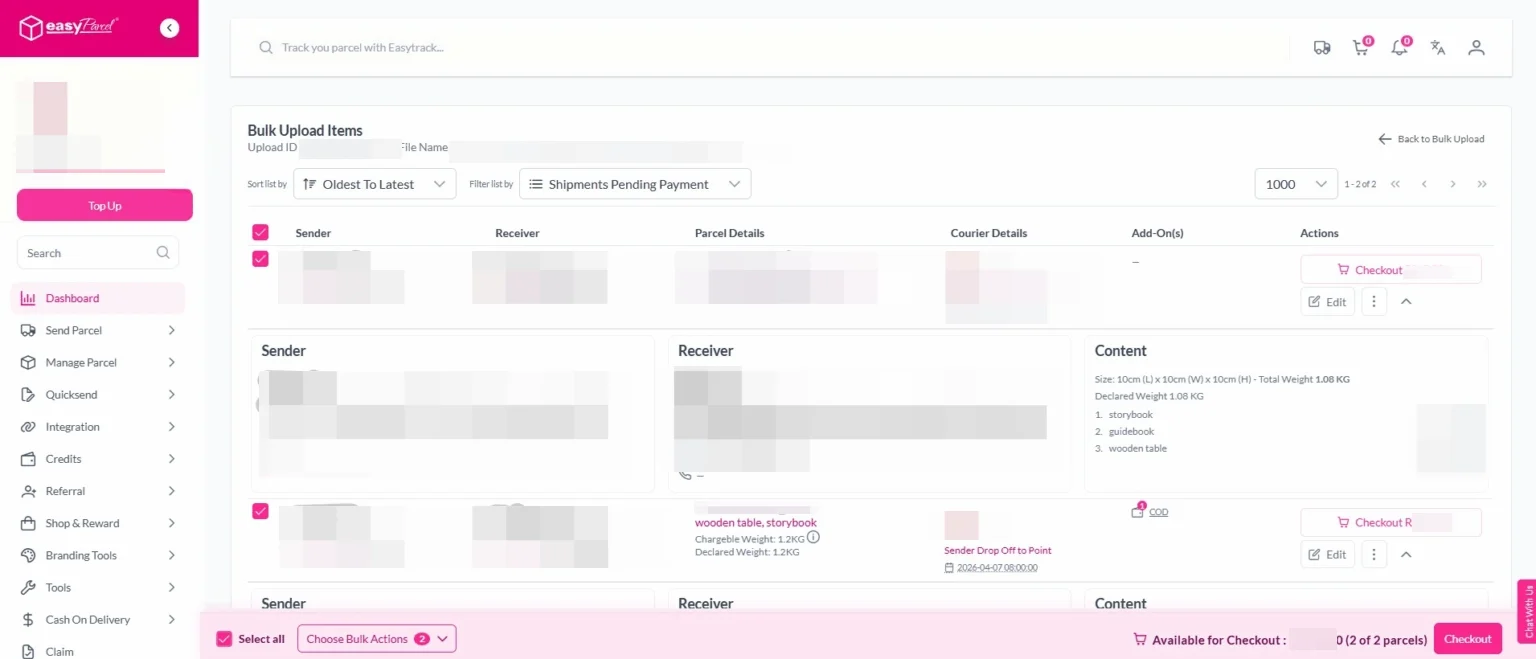This screenshot has height=659, width=1536.
Task: Open the Choose Bulk Actions dropdown
Action: pos(377,638)
